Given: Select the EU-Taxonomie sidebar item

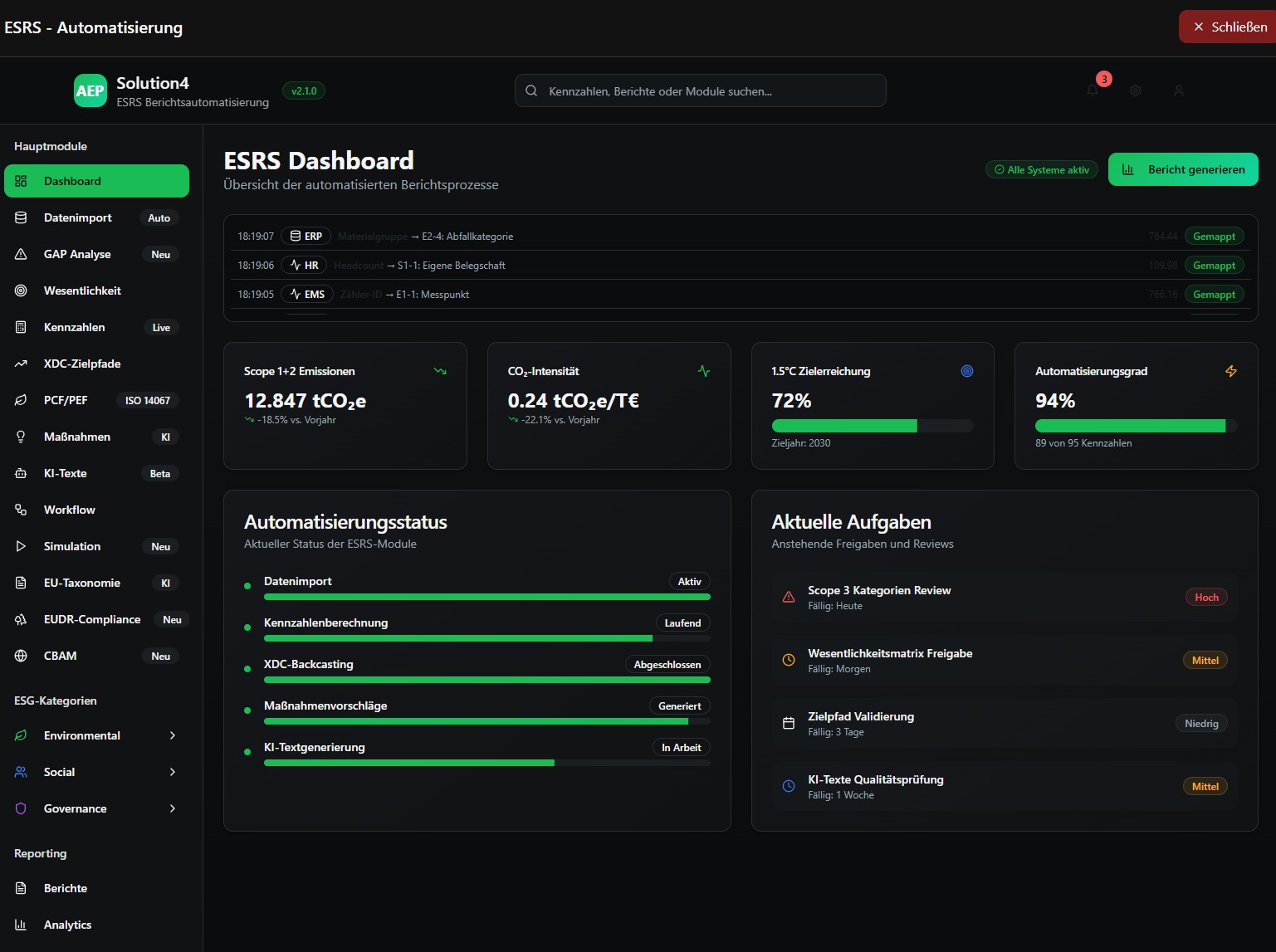Looking at the screenshot, I should click(x=82, y=583).
